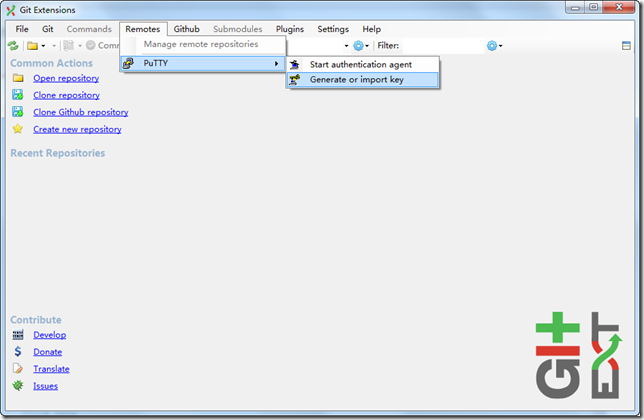Viewport: 644px width, 420px height.
Task: Choose Start authentication agent
Action: click(363, 64)
